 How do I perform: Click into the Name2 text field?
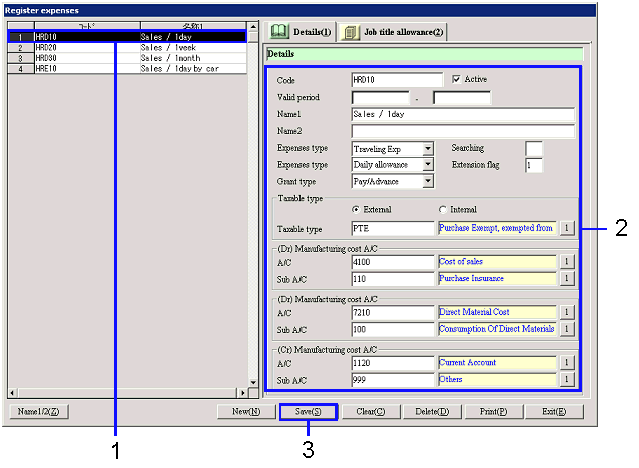(463, 131)
